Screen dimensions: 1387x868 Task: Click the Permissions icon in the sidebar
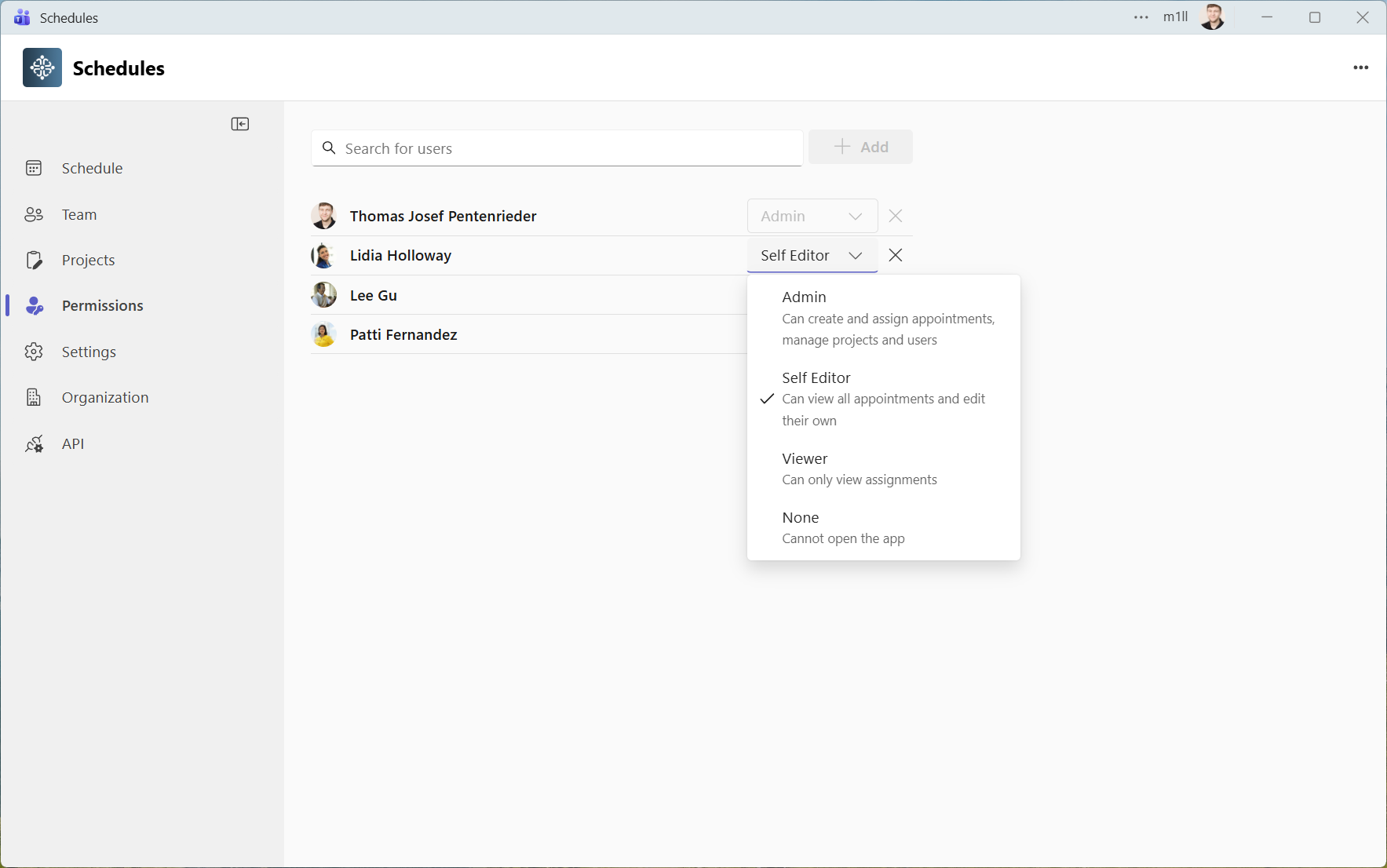(35, 305)
